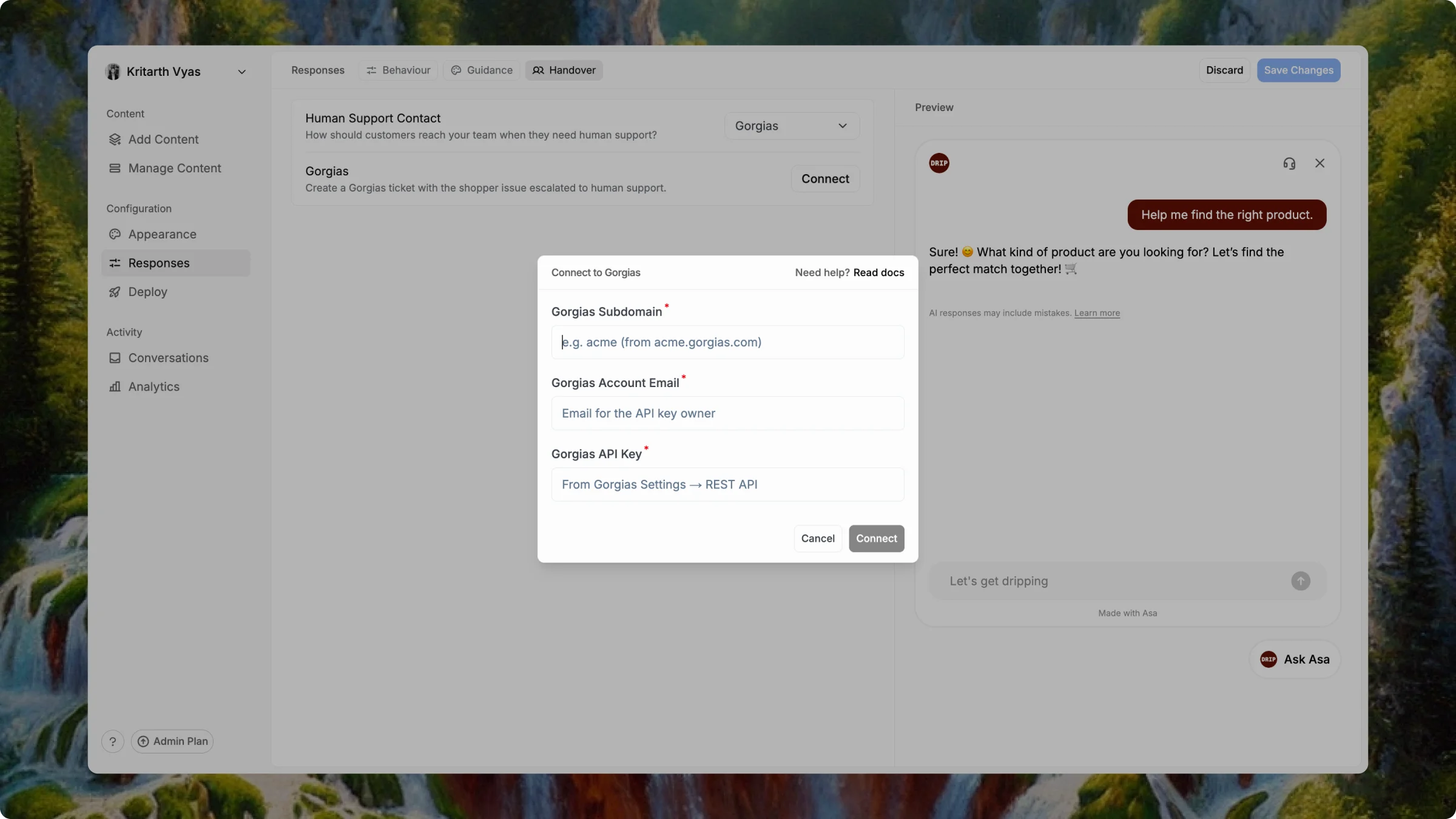Click the Manage Content stack icon

point(115,168)
